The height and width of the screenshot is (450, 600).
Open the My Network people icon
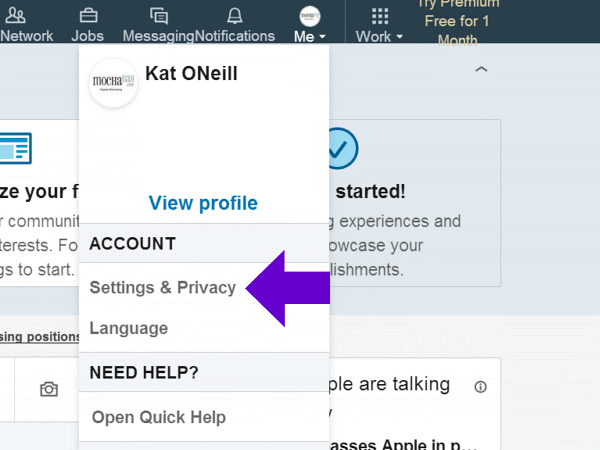(x=16, y=15)
